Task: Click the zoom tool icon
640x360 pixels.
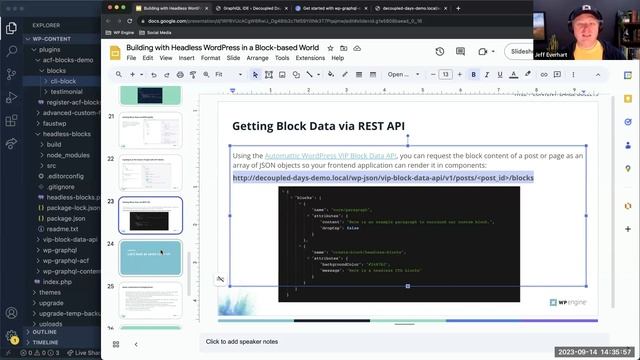Action: (x=206, y=75)
